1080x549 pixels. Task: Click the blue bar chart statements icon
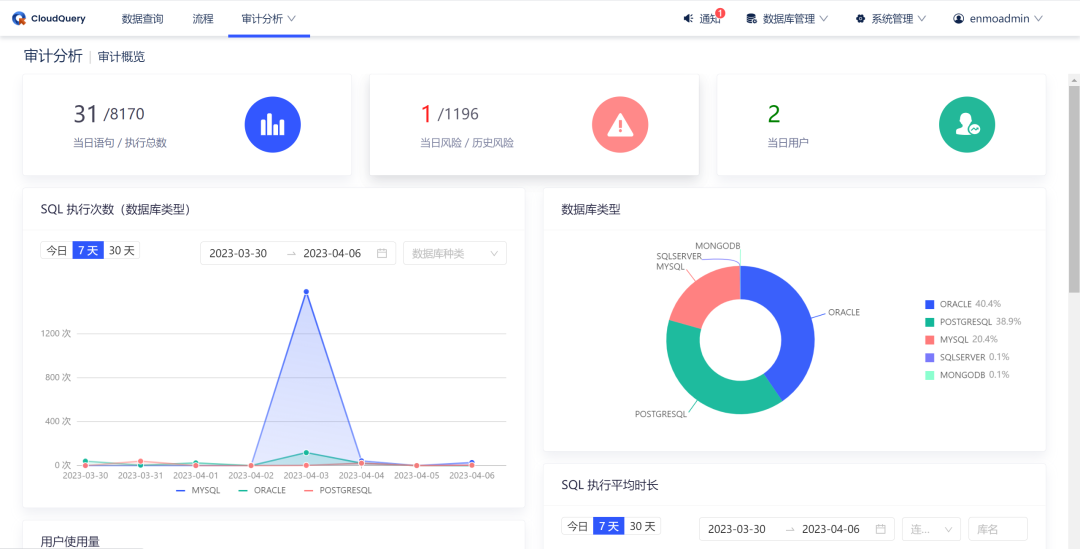pyautogui.click(x=273, y=125)
